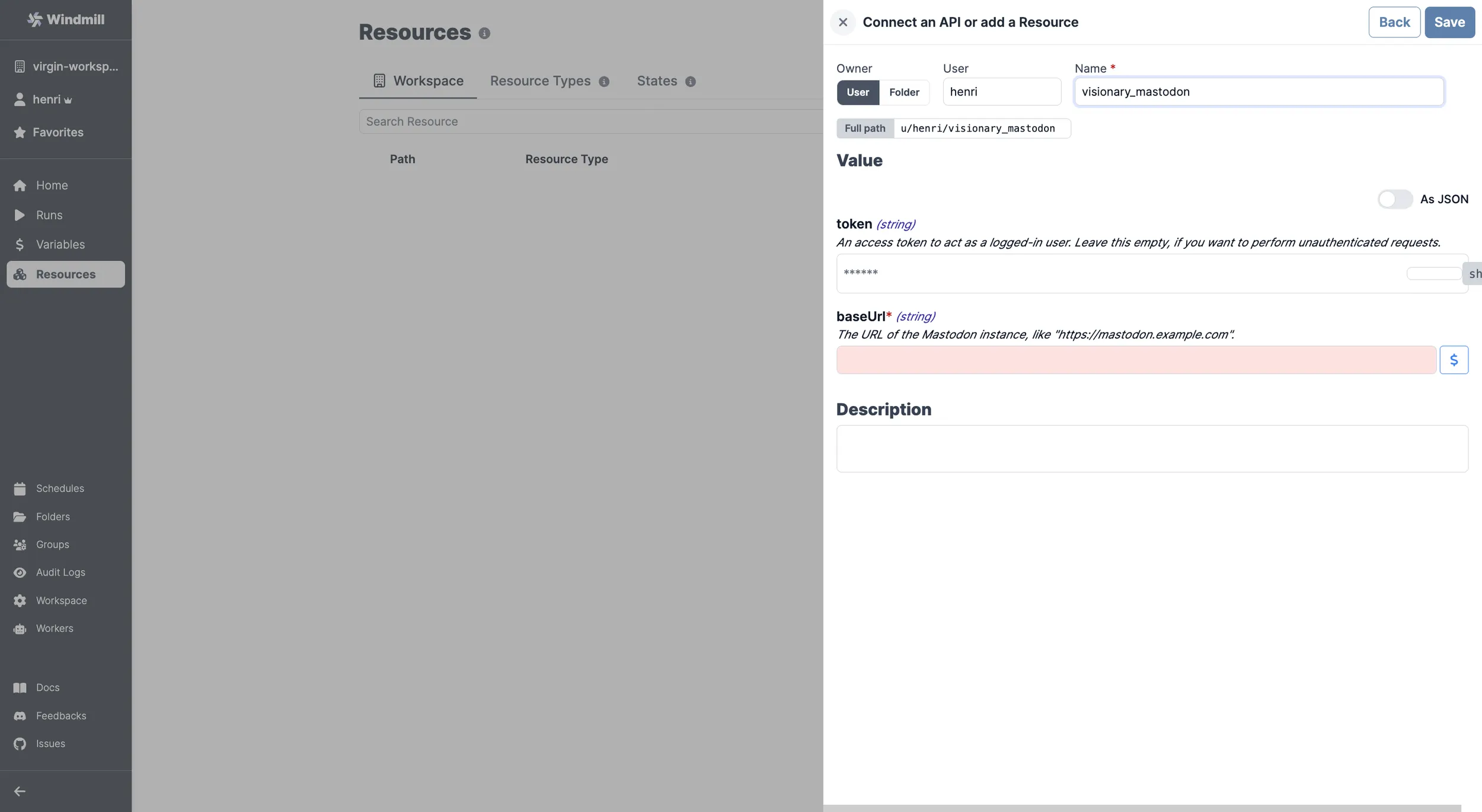Select Folder as the resource owner

point(904,92)
